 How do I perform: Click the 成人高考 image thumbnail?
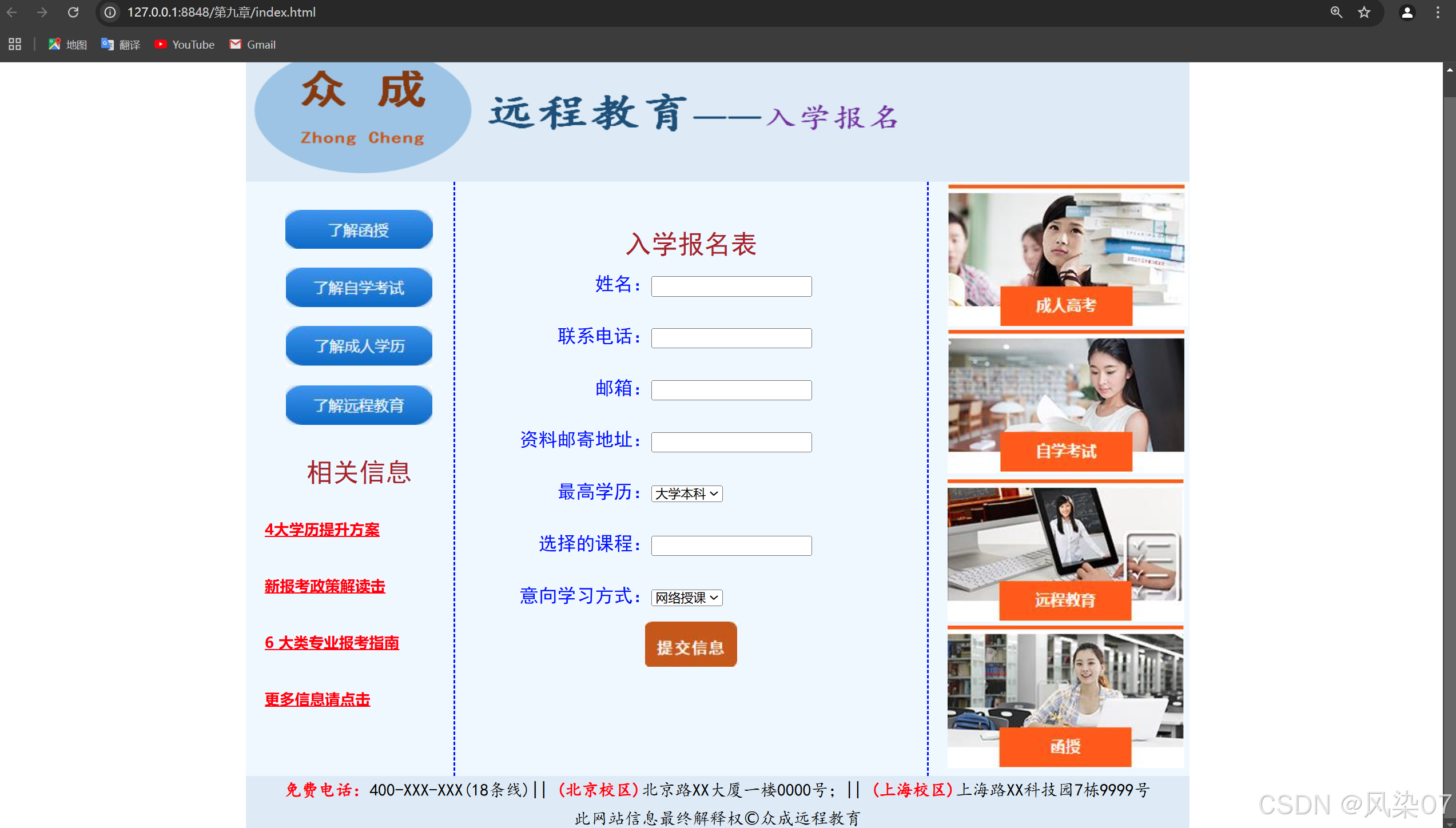click(1066, 256)
